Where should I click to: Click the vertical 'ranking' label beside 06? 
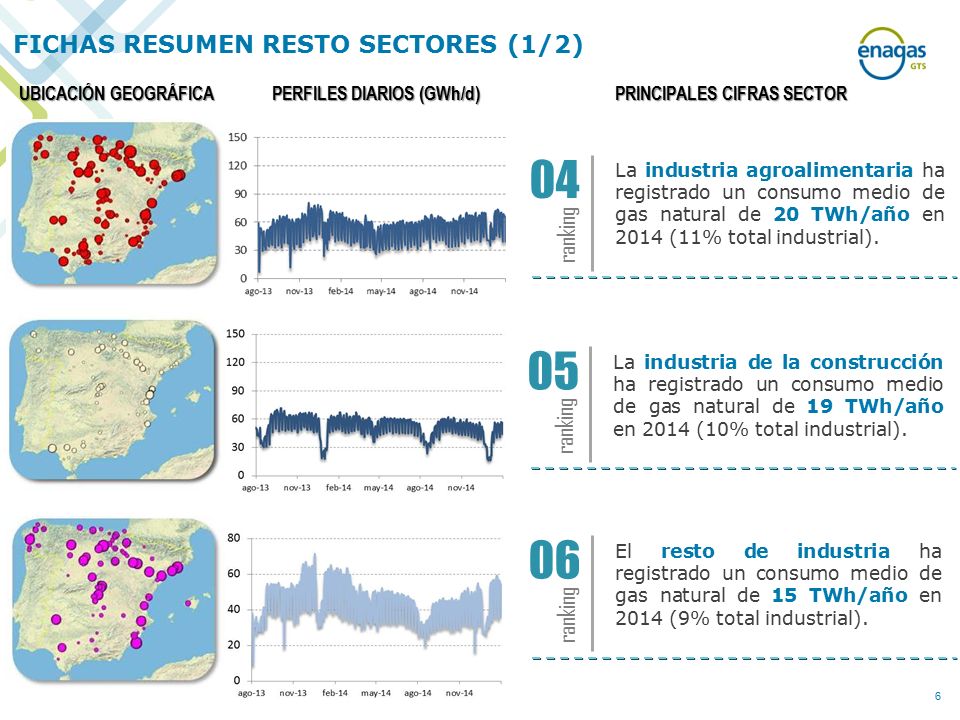(569, 615)
